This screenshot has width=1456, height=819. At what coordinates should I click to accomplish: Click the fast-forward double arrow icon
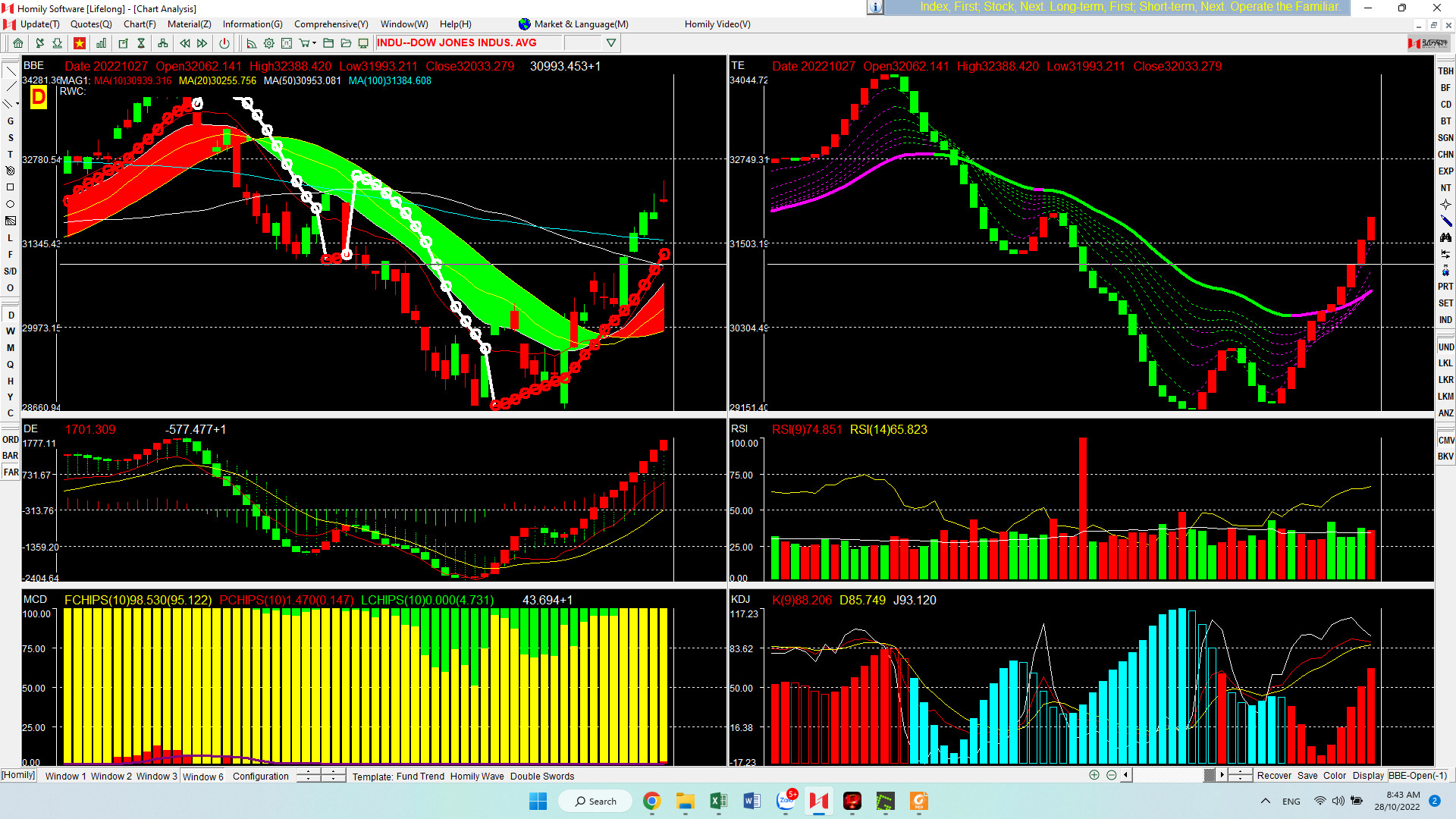click(202, 43)
